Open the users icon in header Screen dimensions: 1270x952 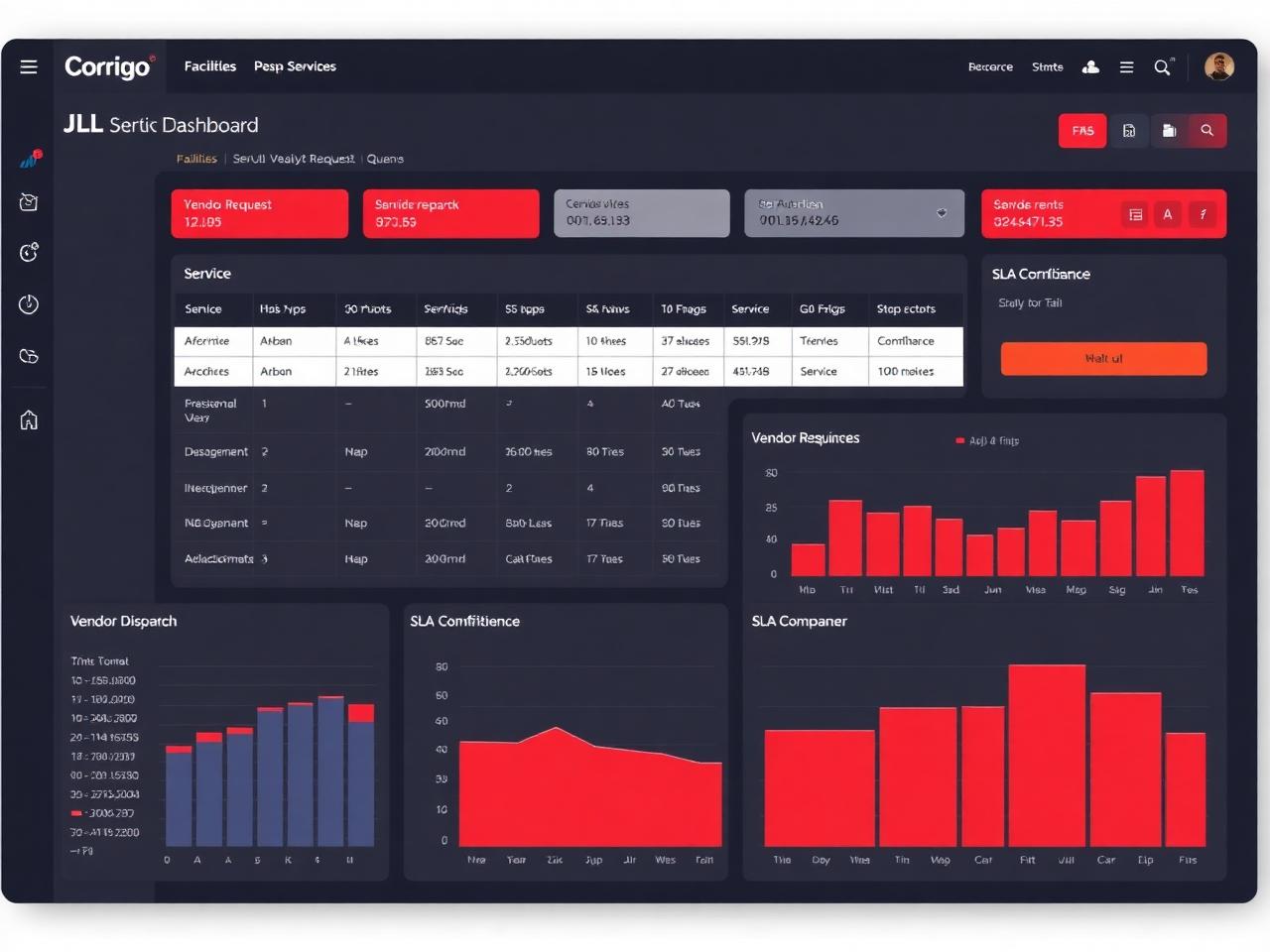1090,67
